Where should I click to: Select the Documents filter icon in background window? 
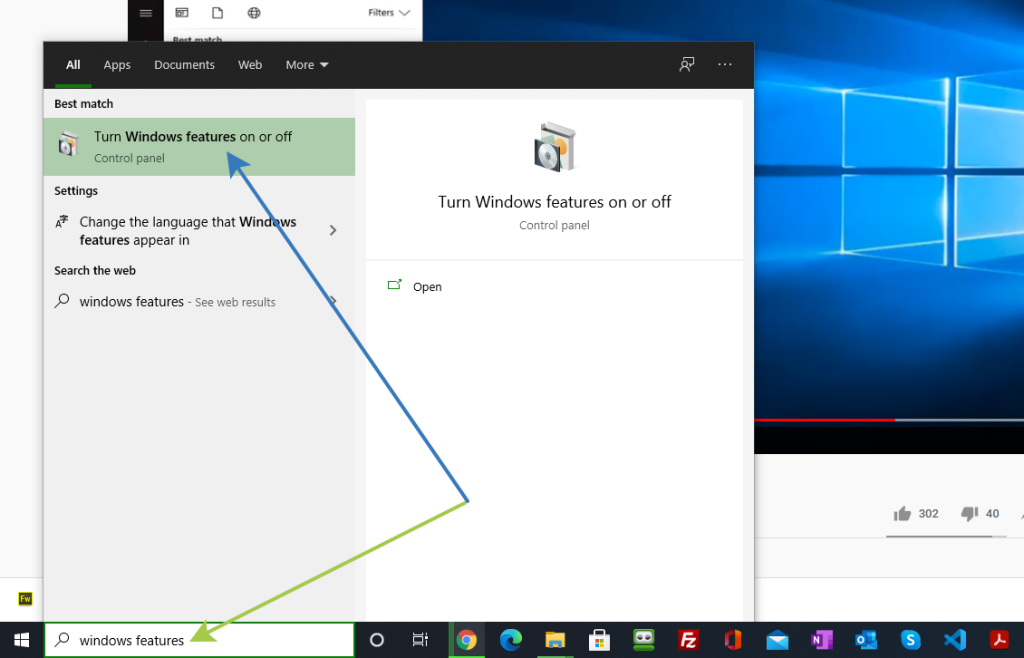[217, 12]
